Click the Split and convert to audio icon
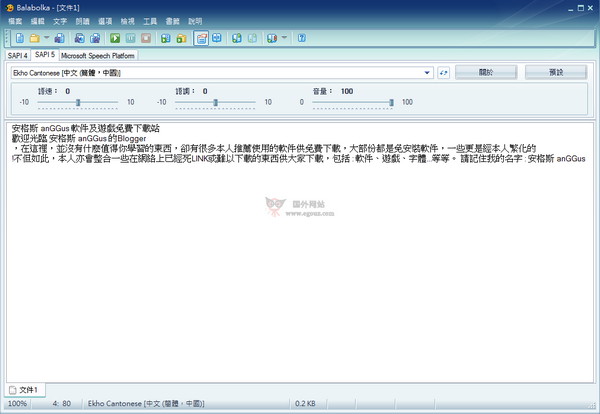This screenshot has width=600, height=414. (95, 38)
